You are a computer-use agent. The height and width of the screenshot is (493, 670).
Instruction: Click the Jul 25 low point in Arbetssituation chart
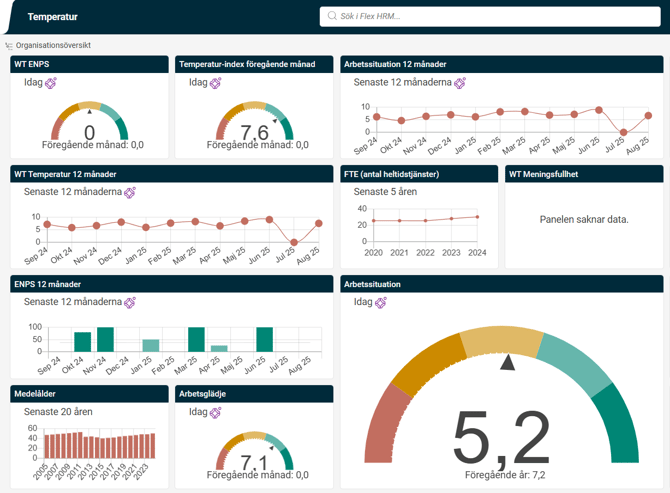623,132
